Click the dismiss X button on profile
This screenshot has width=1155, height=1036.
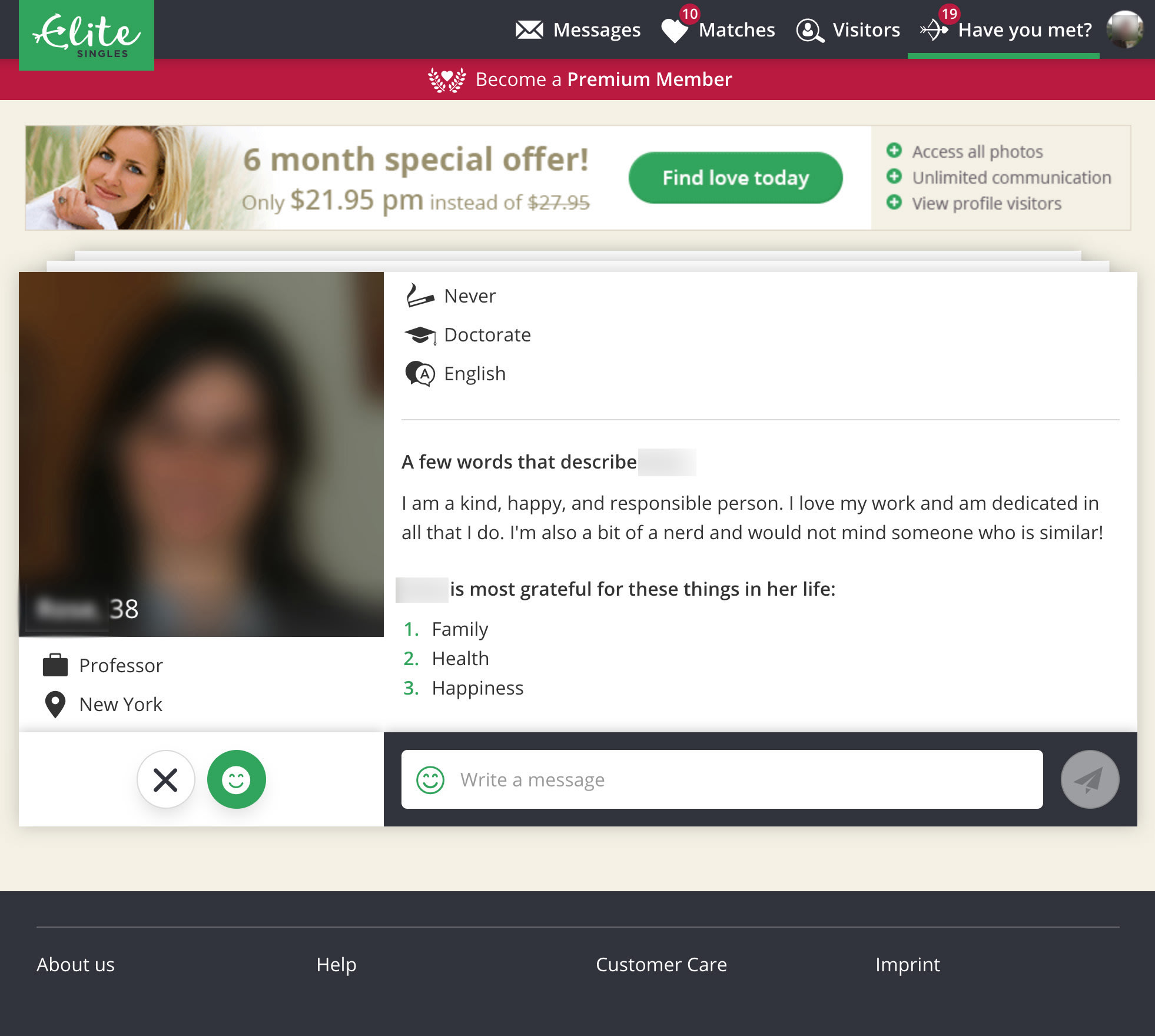[x=164, y=778]
